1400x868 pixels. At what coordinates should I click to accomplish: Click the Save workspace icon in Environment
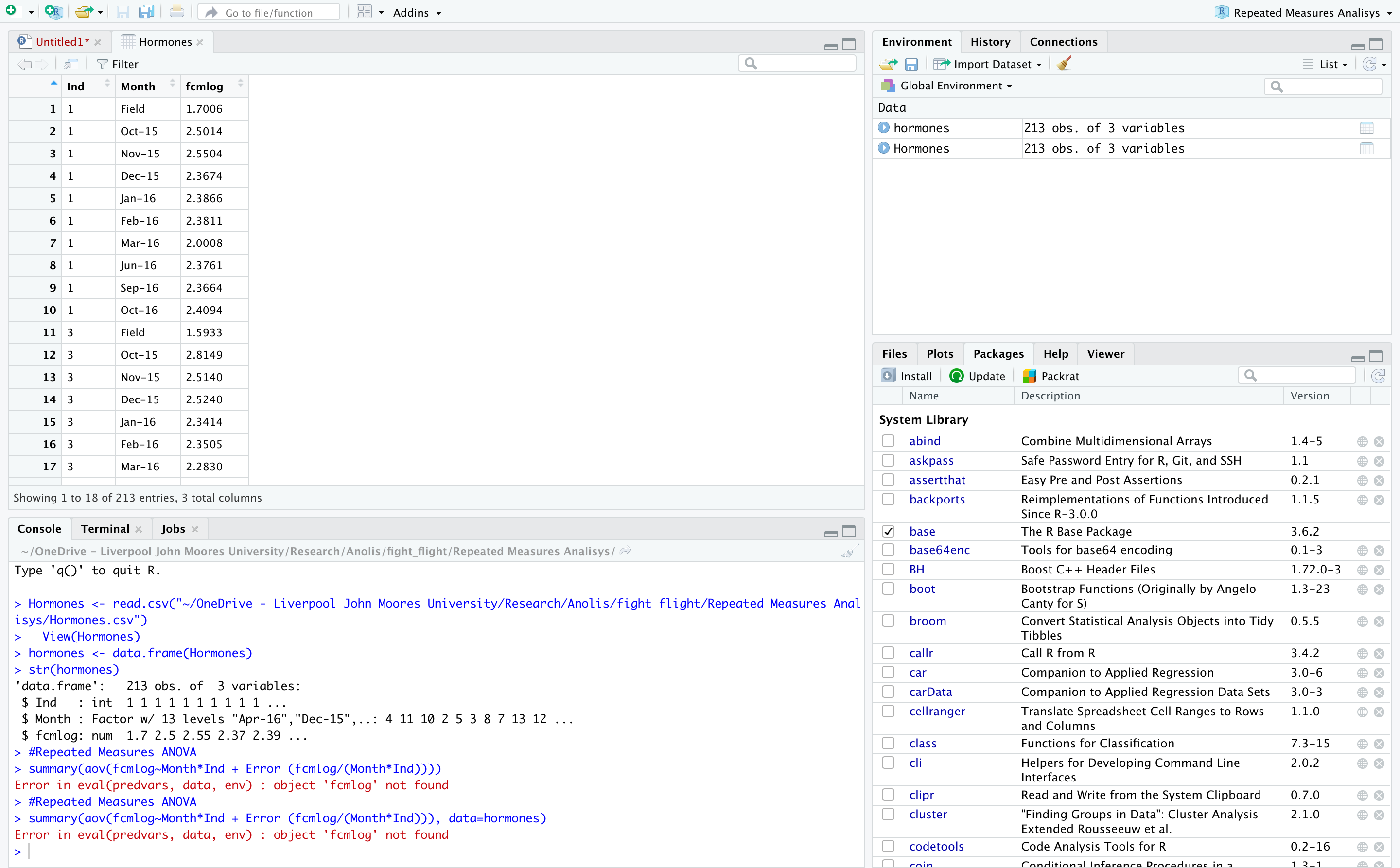[911, 64]
